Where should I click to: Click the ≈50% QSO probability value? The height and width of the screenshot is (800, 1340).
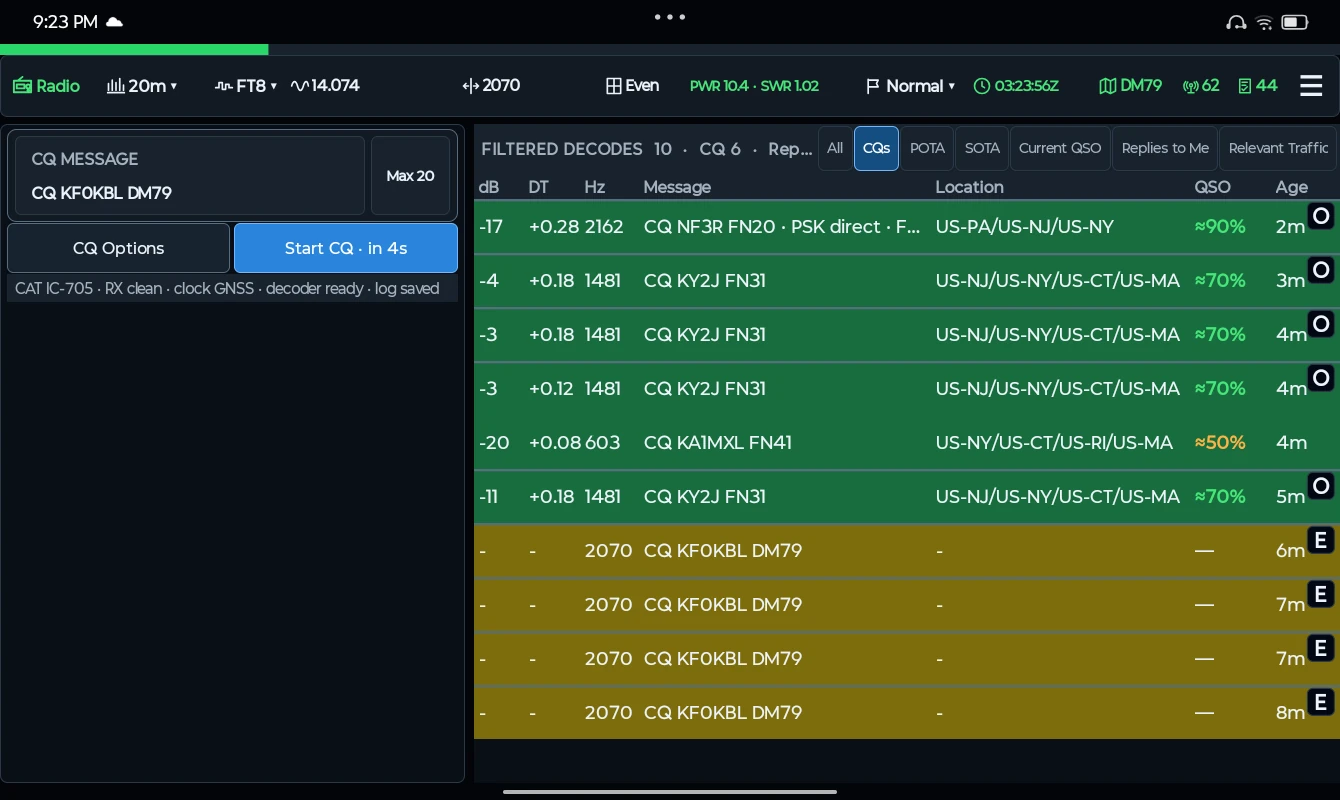(x=1220, y=442)
